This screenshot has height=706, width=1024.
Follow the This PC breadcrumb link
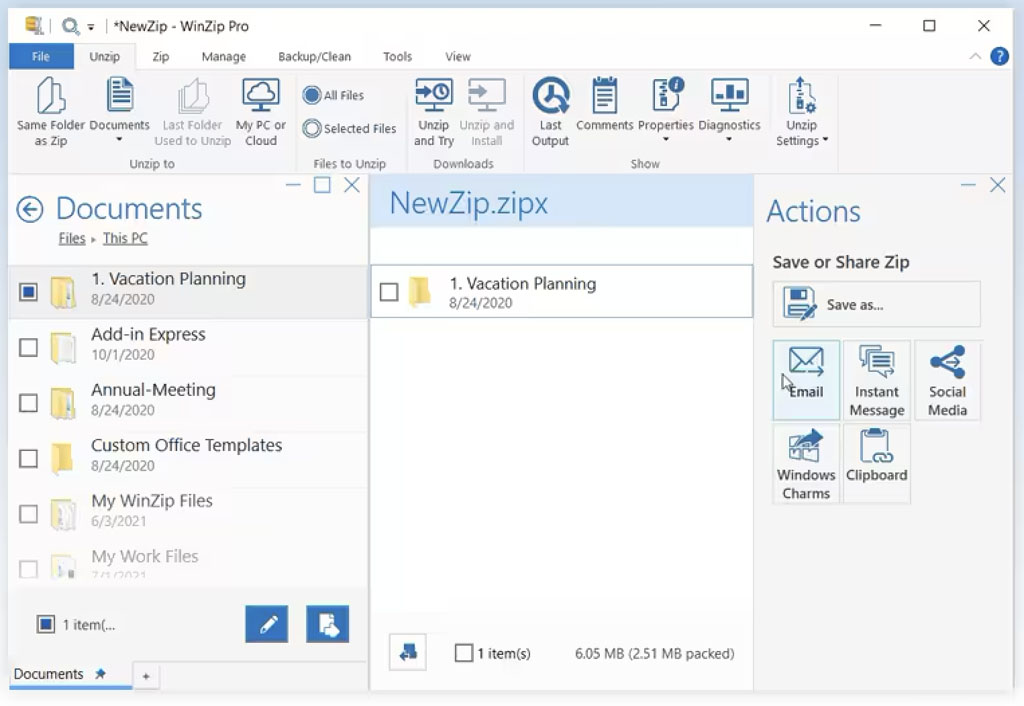tap(125, 238)
